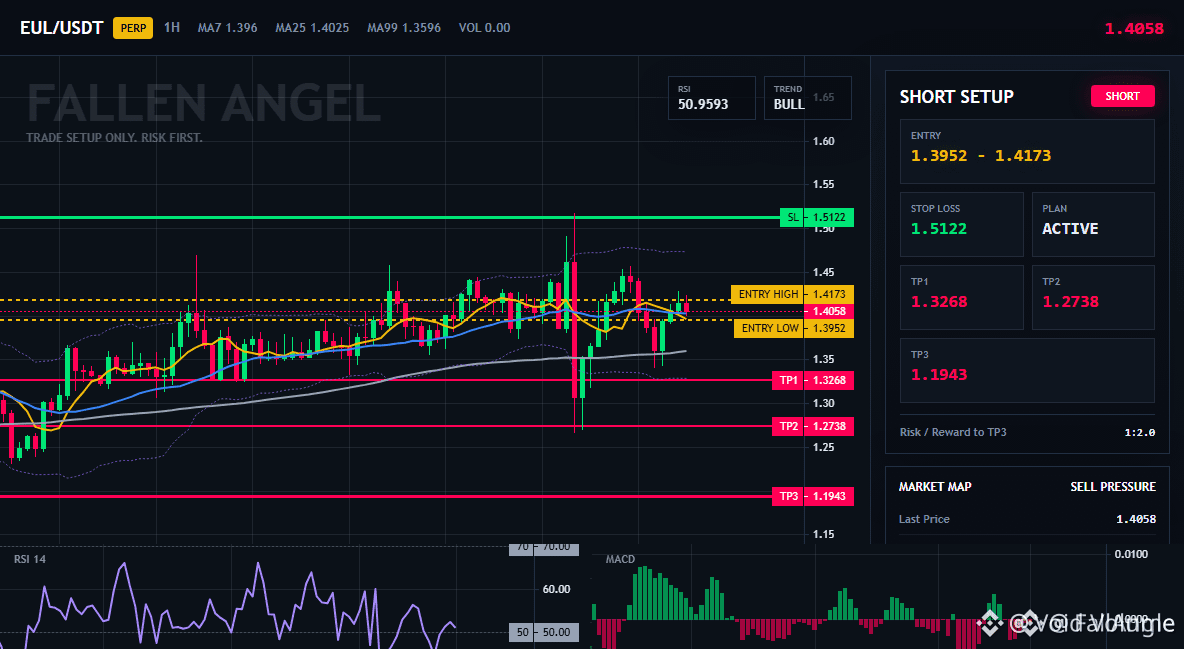Image resolution: width=1184 pixels, height=649 pixels.
Task: Click the PLAN ACTIVE card
Action: pos(1093,224)
